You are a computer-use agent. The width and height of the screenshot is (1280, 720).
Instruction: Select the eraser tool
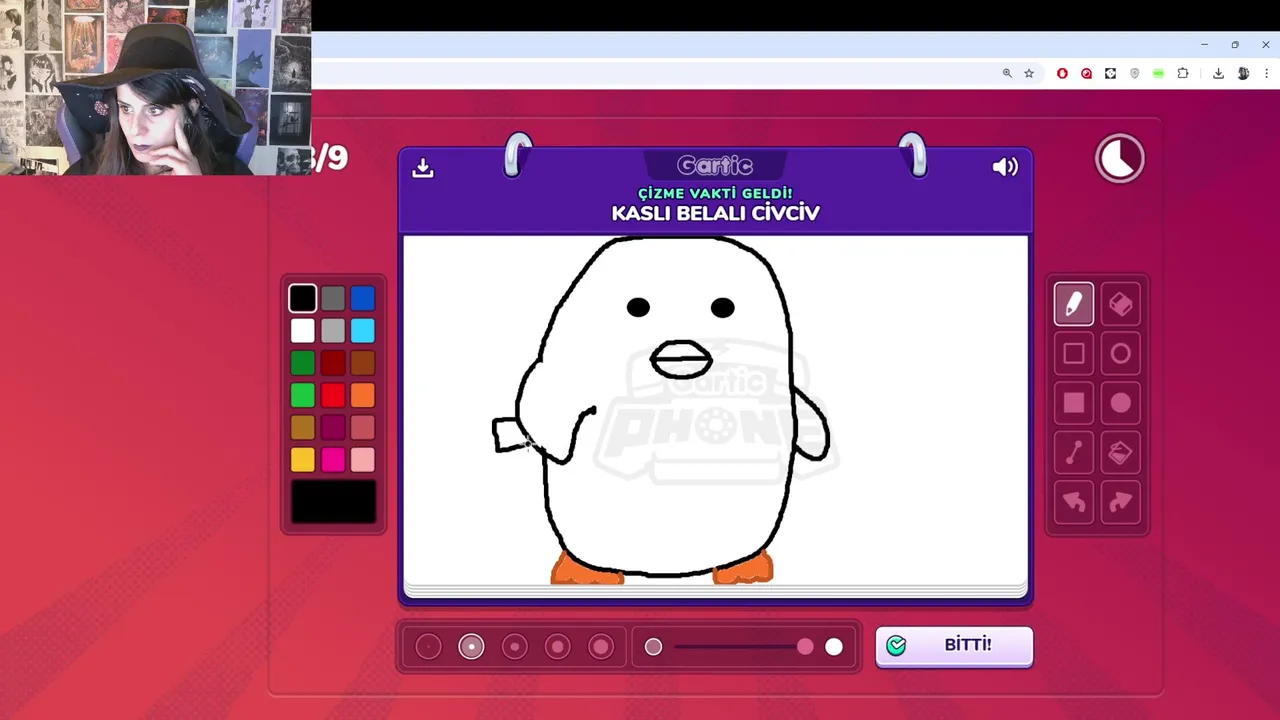coord(1120,304)
